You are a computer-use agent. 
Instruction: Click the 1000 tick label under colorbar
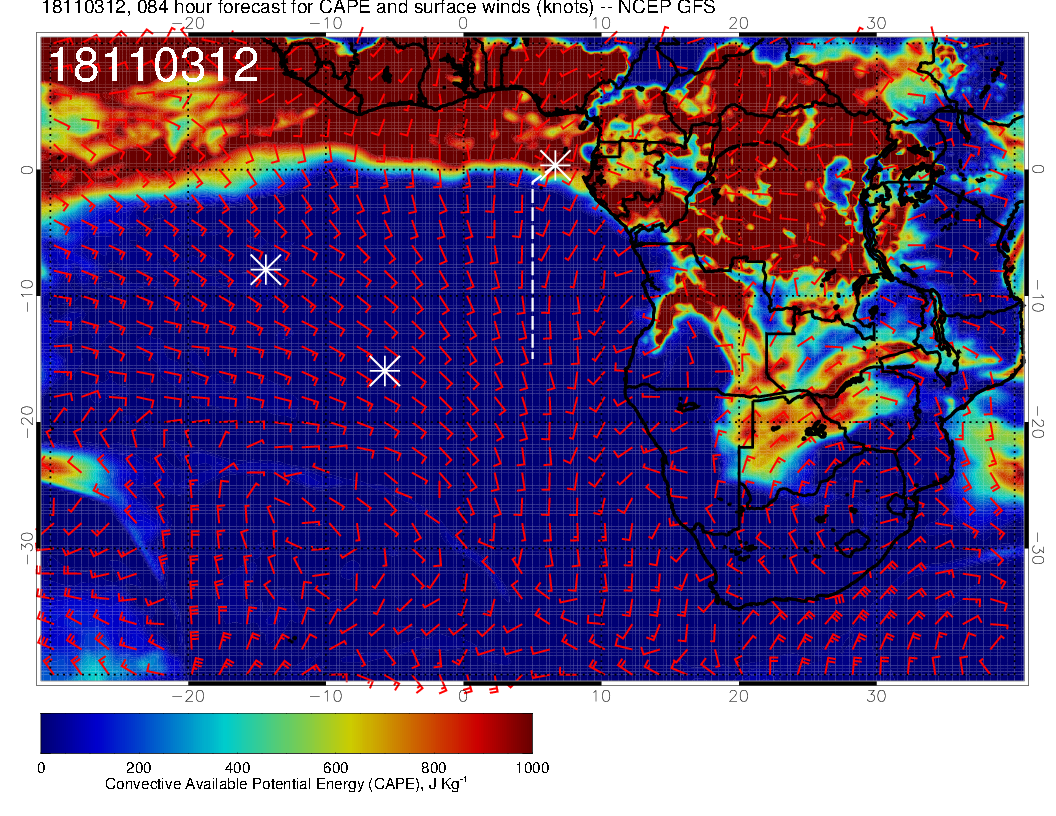(x=531, y=768)
